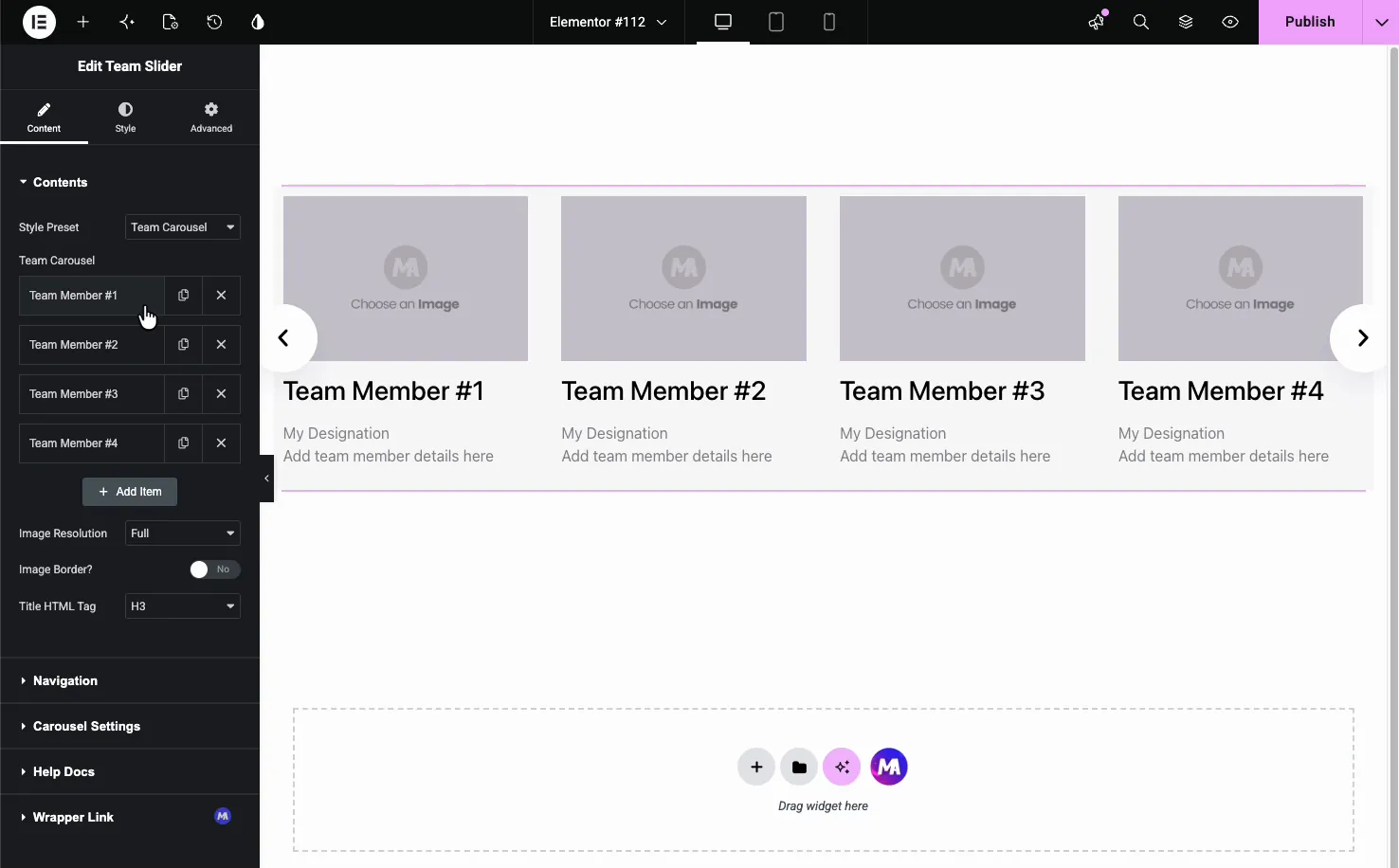The height and width of the screenshot is (868, 1399).
Task: Click details text under Team Member #3
Action: (x=945, y=456)
